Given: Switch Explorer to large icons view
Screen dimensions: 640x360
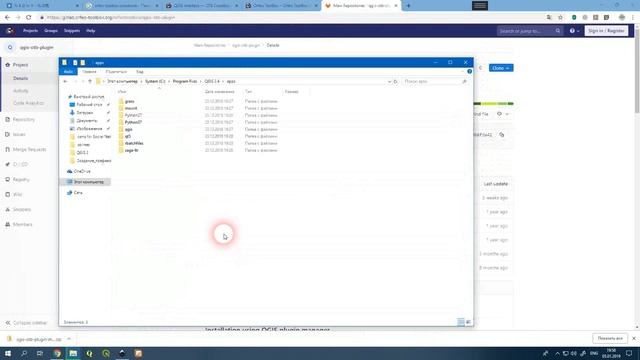Looking at the screenshot, I should click(468, 322).
